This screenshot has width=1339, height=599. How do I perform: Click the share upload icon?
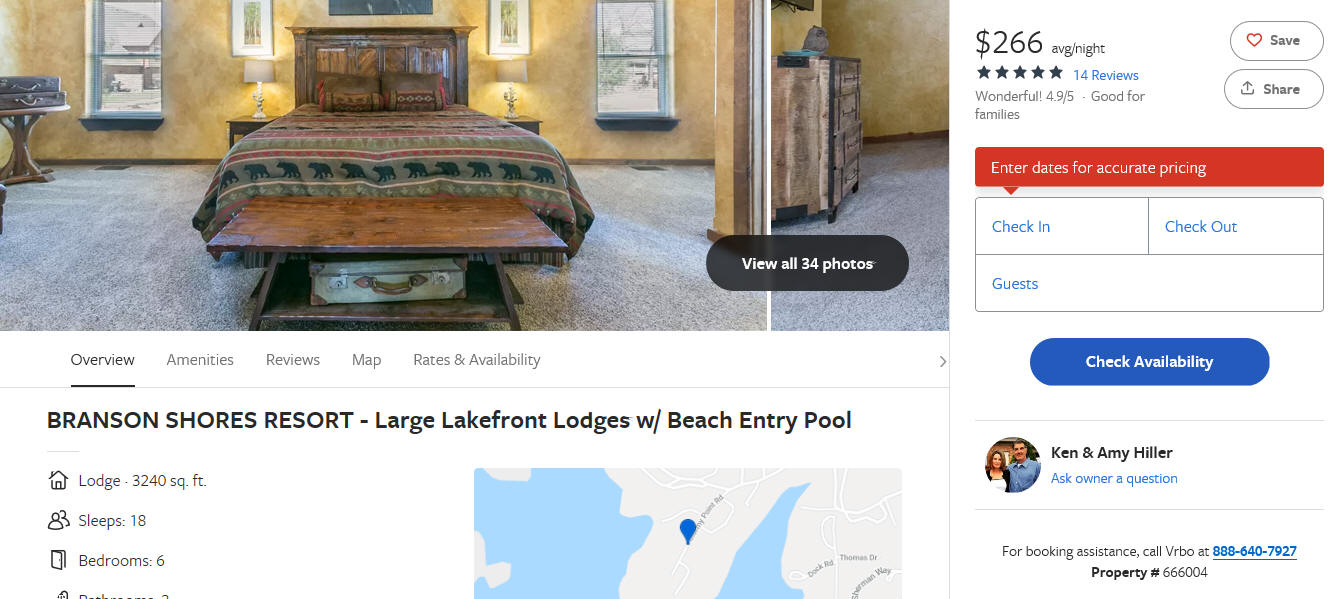[1247, 89]
